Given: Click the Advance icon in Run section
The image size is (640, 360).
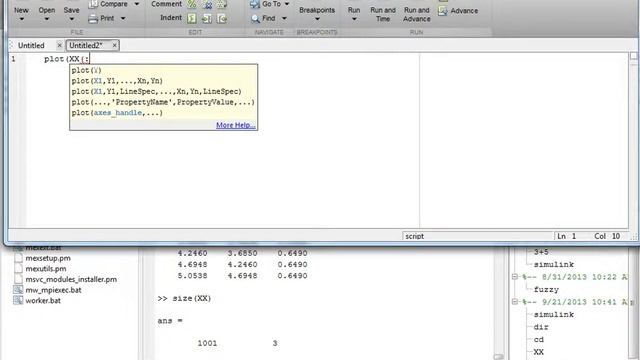Looking at the screenshot, I should 442,11.
